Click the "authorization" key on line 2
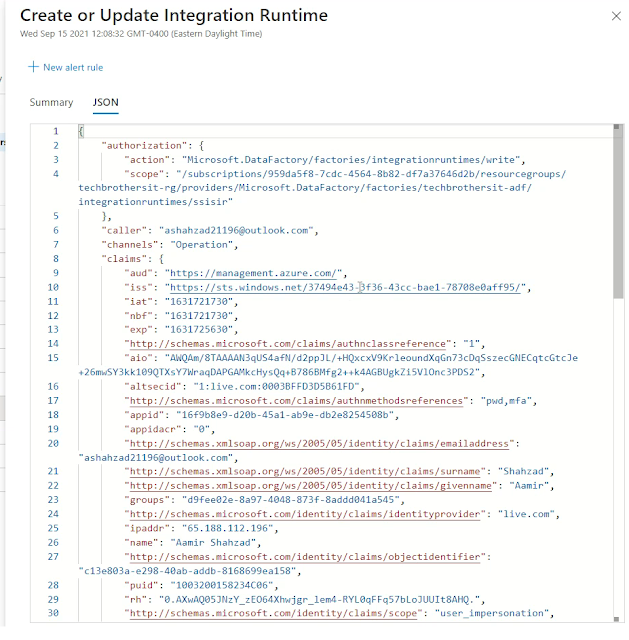This screenshot has width=629, height=640. (x=144, y=146)
